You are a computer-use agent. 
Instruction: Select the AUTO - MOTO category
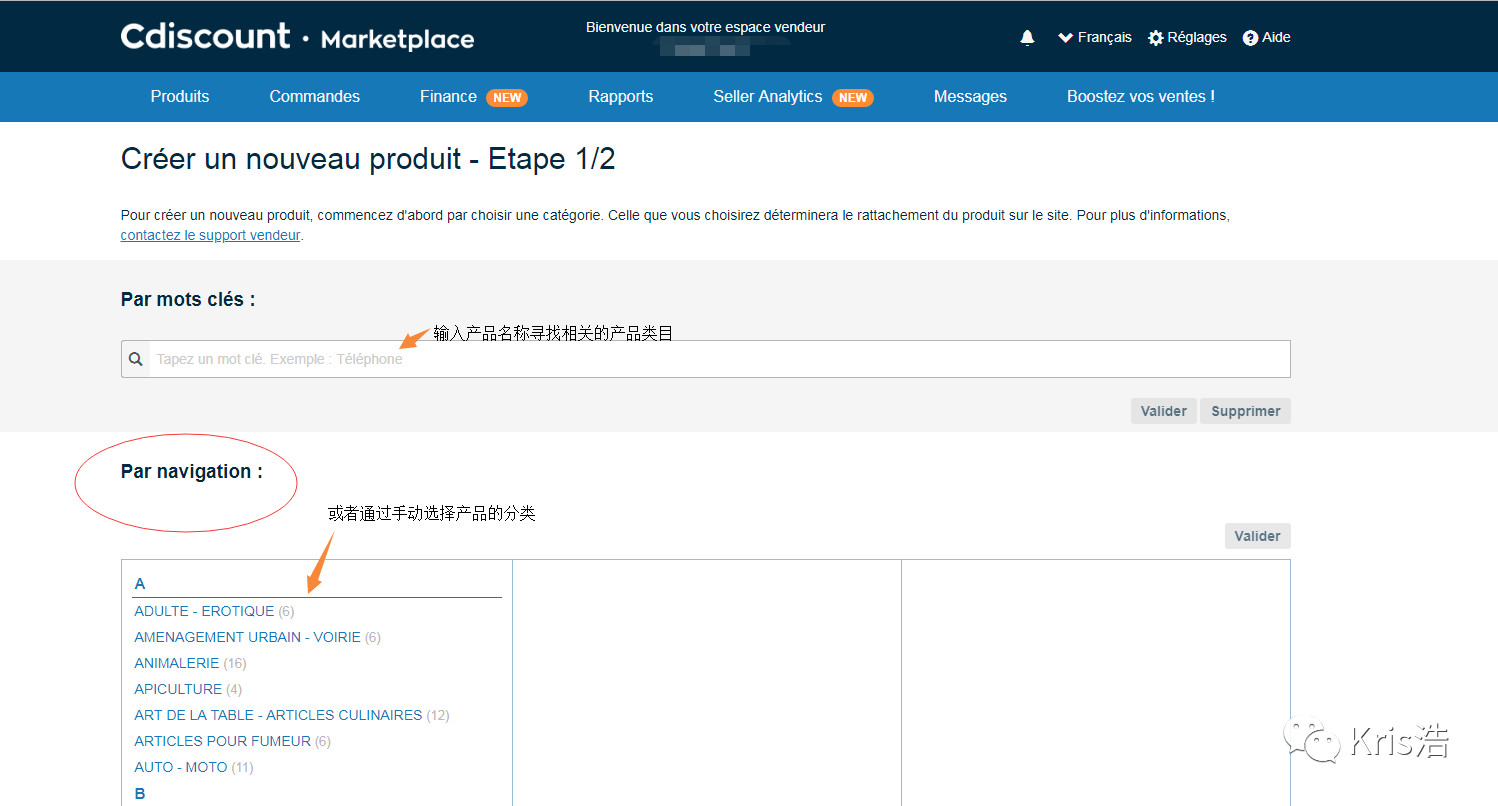(181, 767)
